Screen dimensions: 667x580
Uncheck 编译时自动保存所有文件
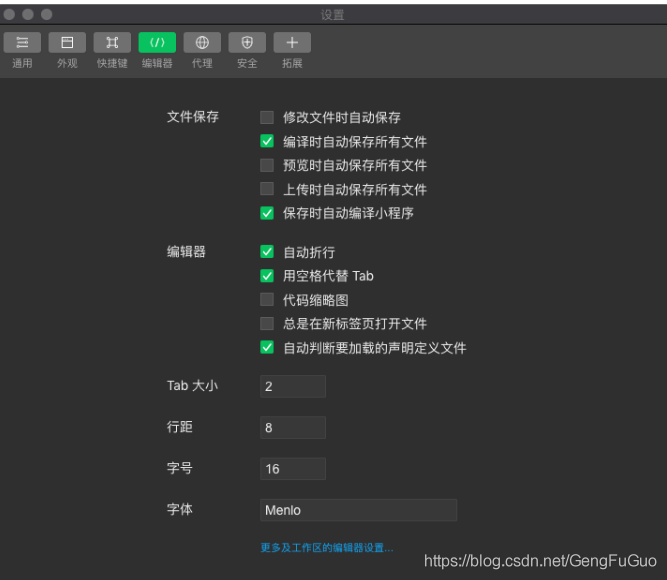coord(267,141)
